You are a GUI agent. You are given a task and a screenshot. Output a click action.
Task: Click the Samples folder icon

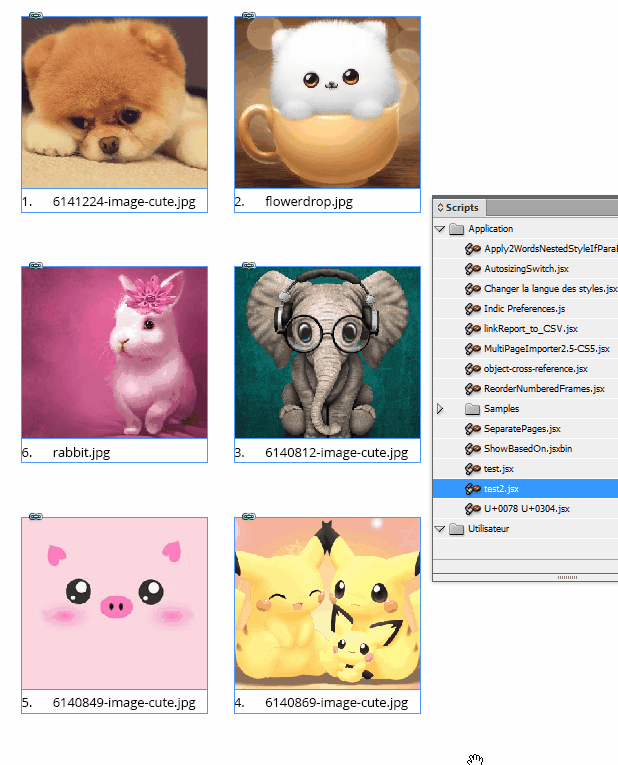(472, 409)
